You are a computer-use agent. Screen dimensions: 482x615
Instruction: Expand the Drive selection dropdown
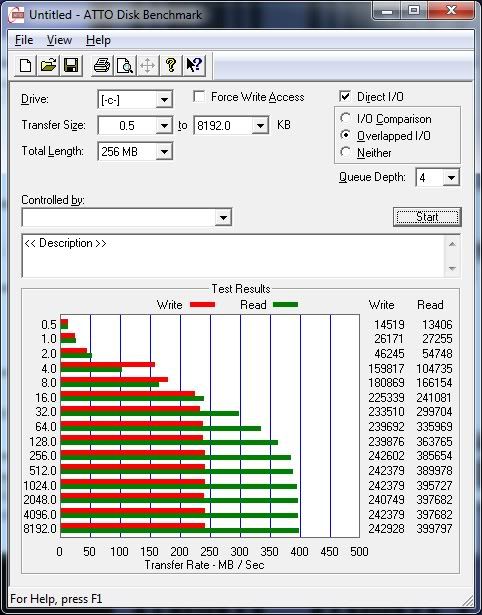(x=164, y=100)
